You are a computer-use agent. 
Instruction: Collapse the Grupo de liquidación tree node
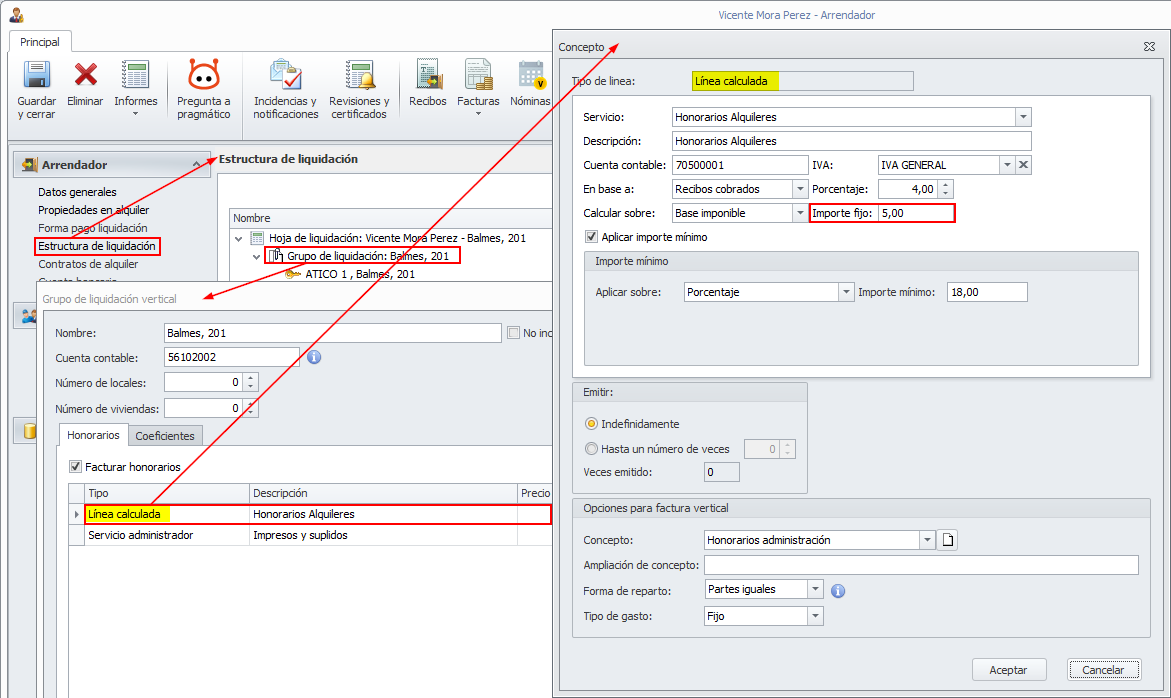click(x=256, y=257)
